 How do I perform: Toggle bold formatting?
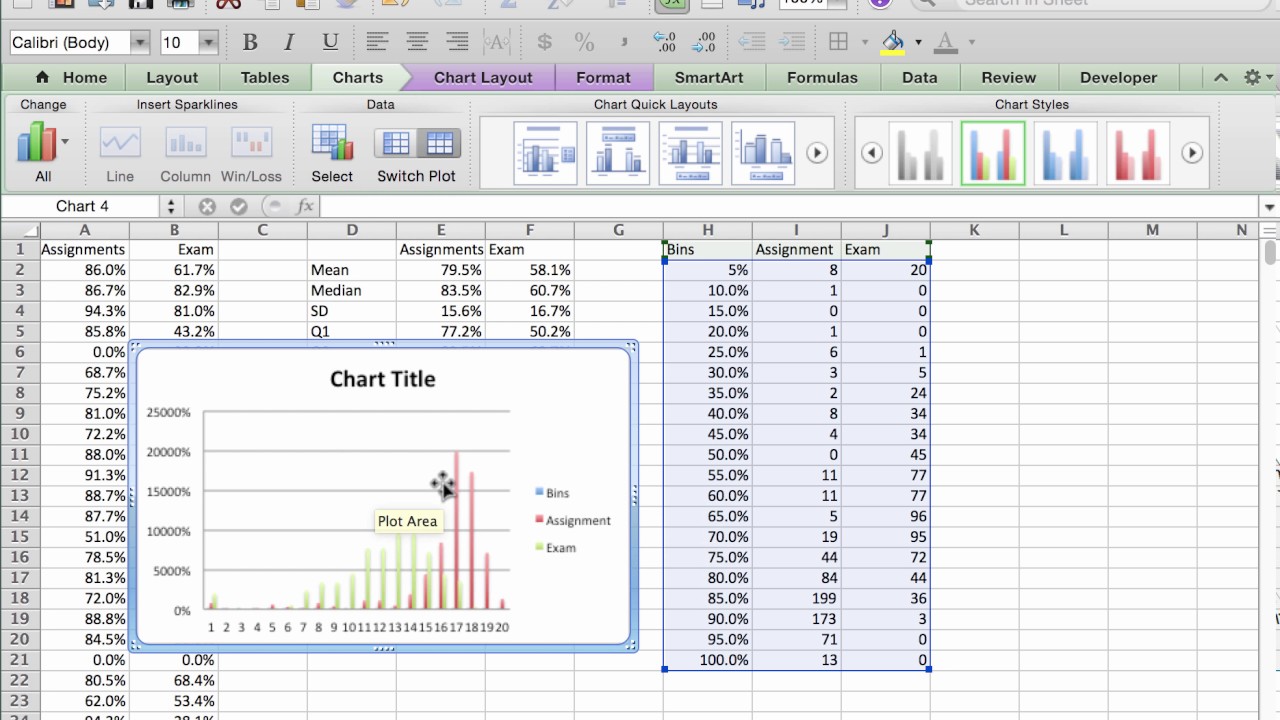250,42
